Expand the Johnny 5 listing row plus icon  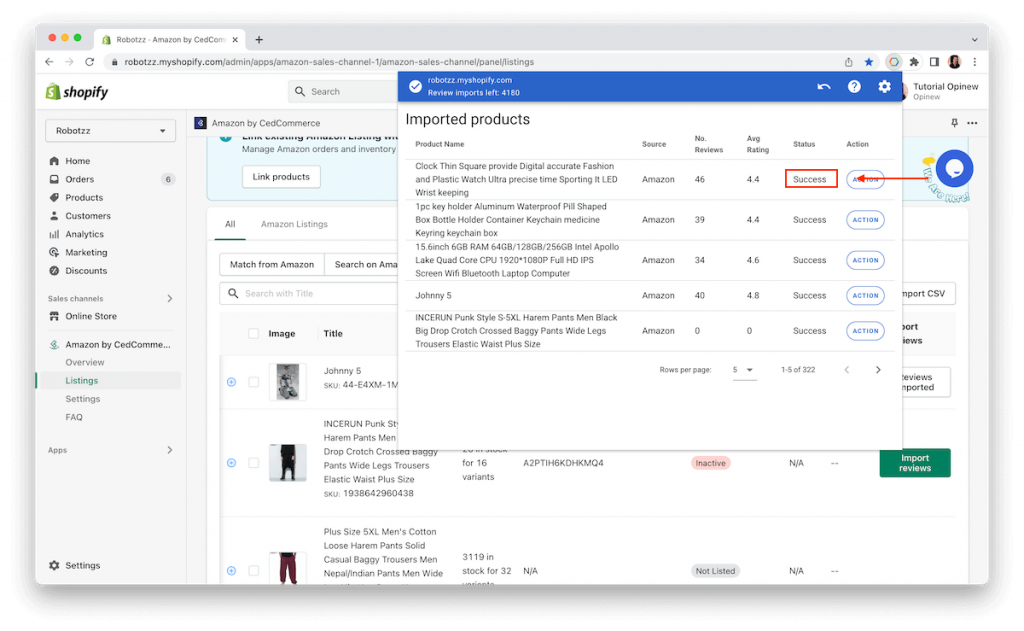231,382
